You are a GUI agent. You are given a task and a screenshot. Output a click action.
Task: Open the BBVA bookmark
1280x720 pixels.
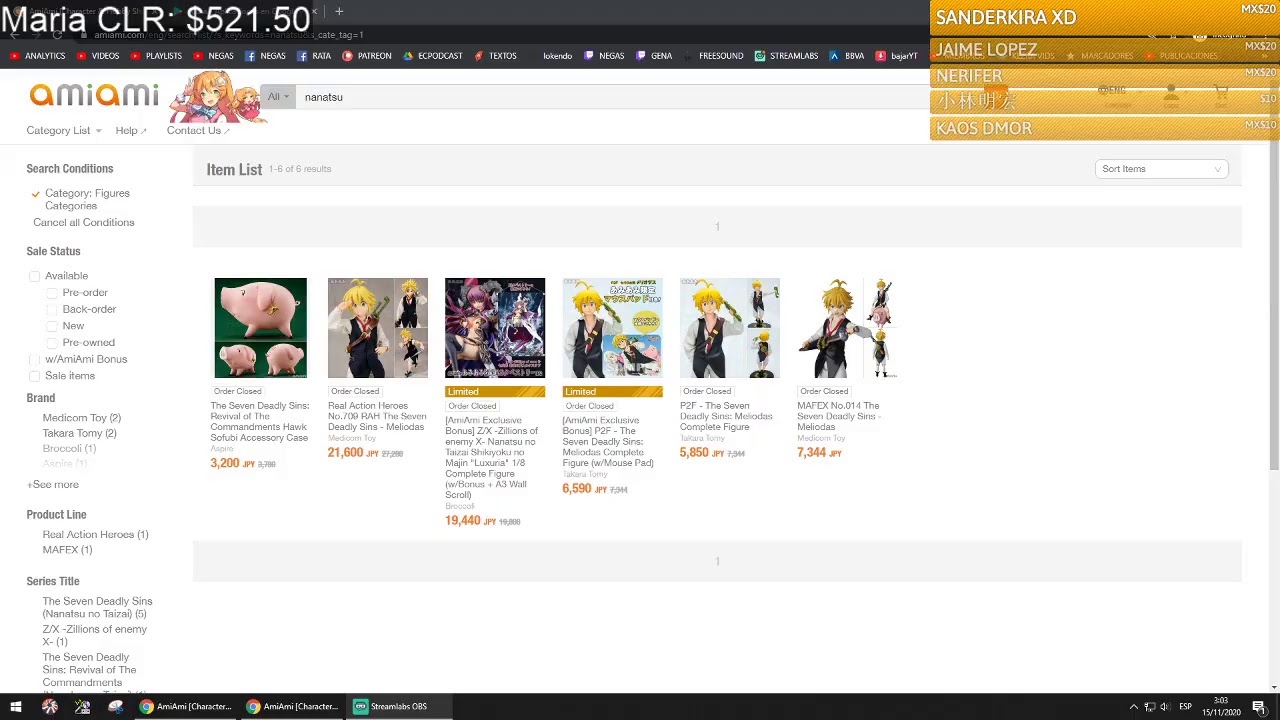(x=846, y=56)
